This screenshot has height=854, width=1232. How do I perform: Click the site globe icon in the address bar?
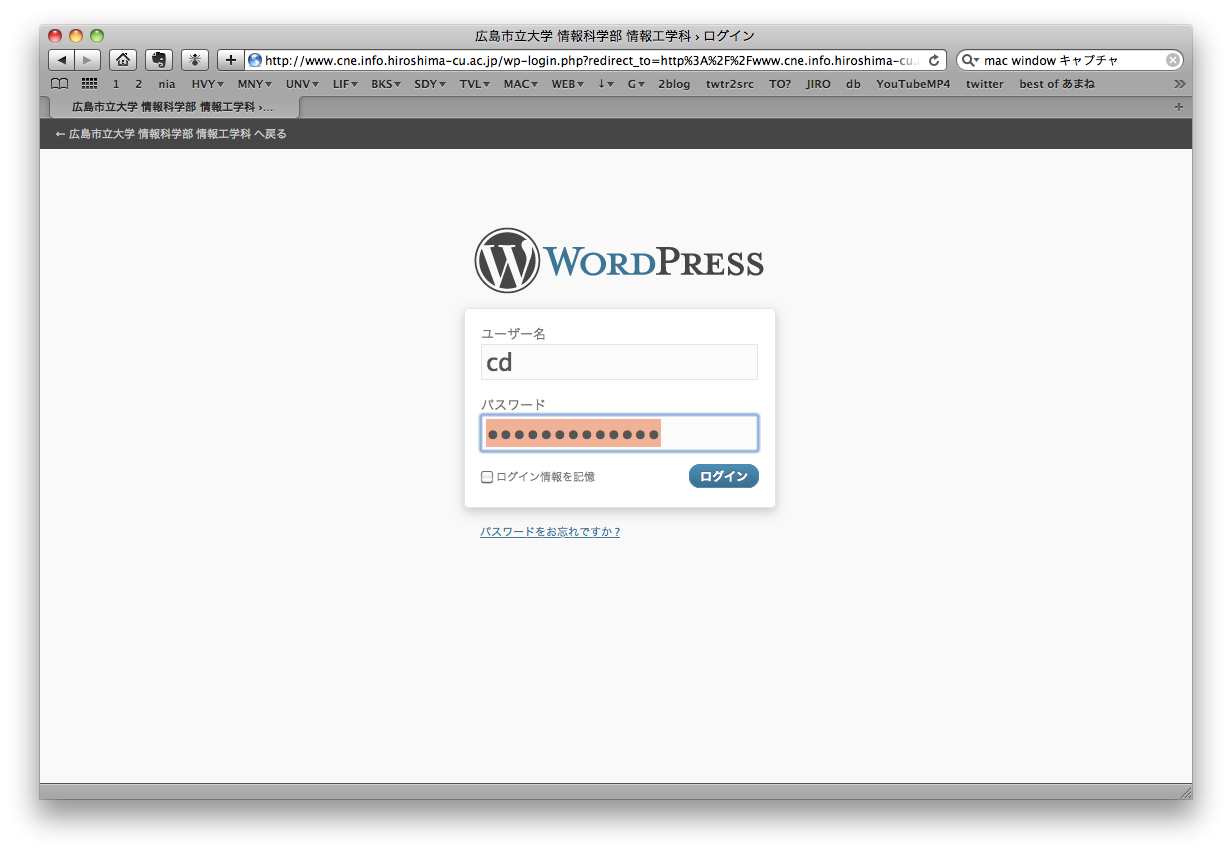(255, 60)
